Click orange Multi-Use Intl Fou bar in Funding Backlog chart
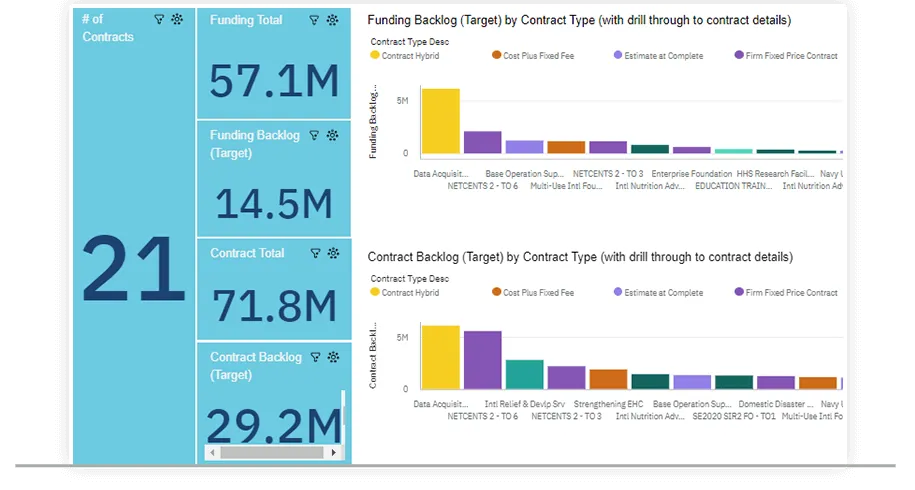 coord(566,147)
